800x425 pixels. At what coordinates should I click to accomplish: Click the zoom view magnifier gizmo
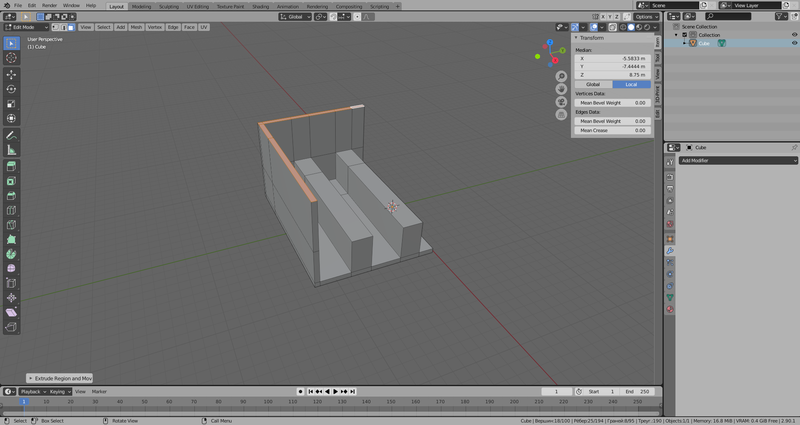562,77
